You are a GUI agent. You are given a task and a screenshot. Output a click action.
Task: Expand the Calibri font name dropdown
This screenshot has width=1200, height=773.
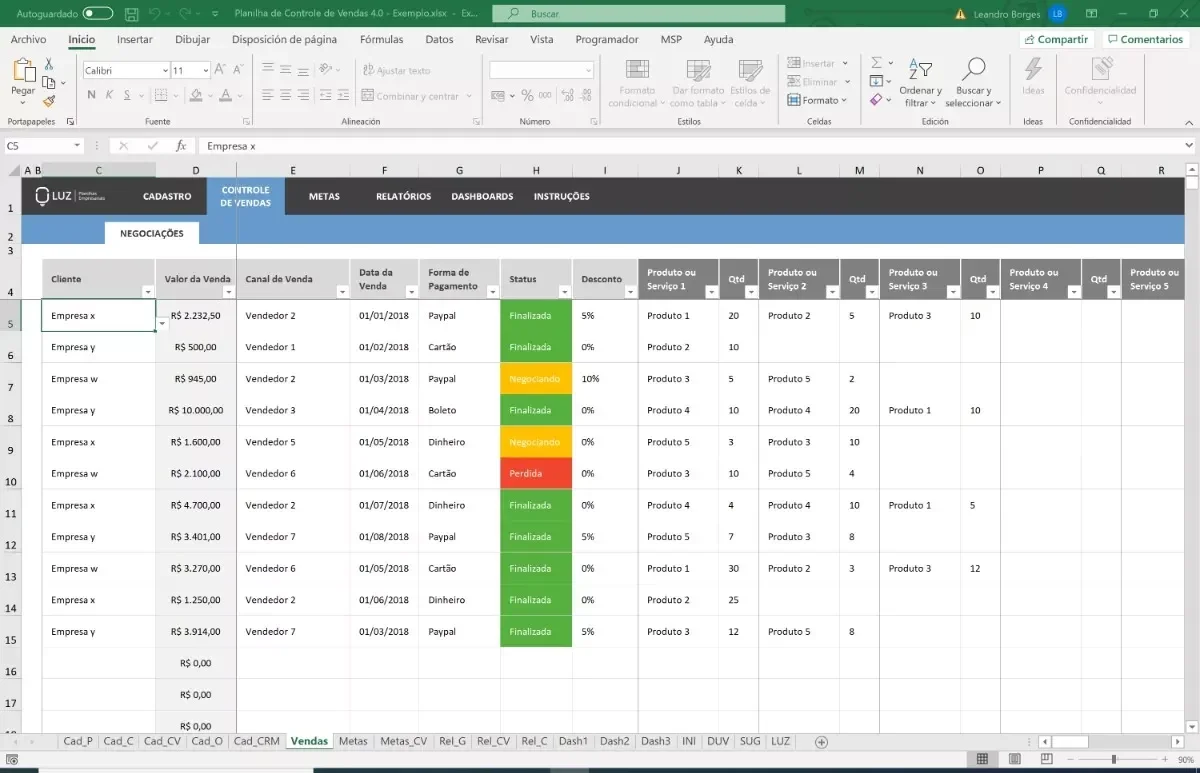pyautogui.click(x=165, y=71)
